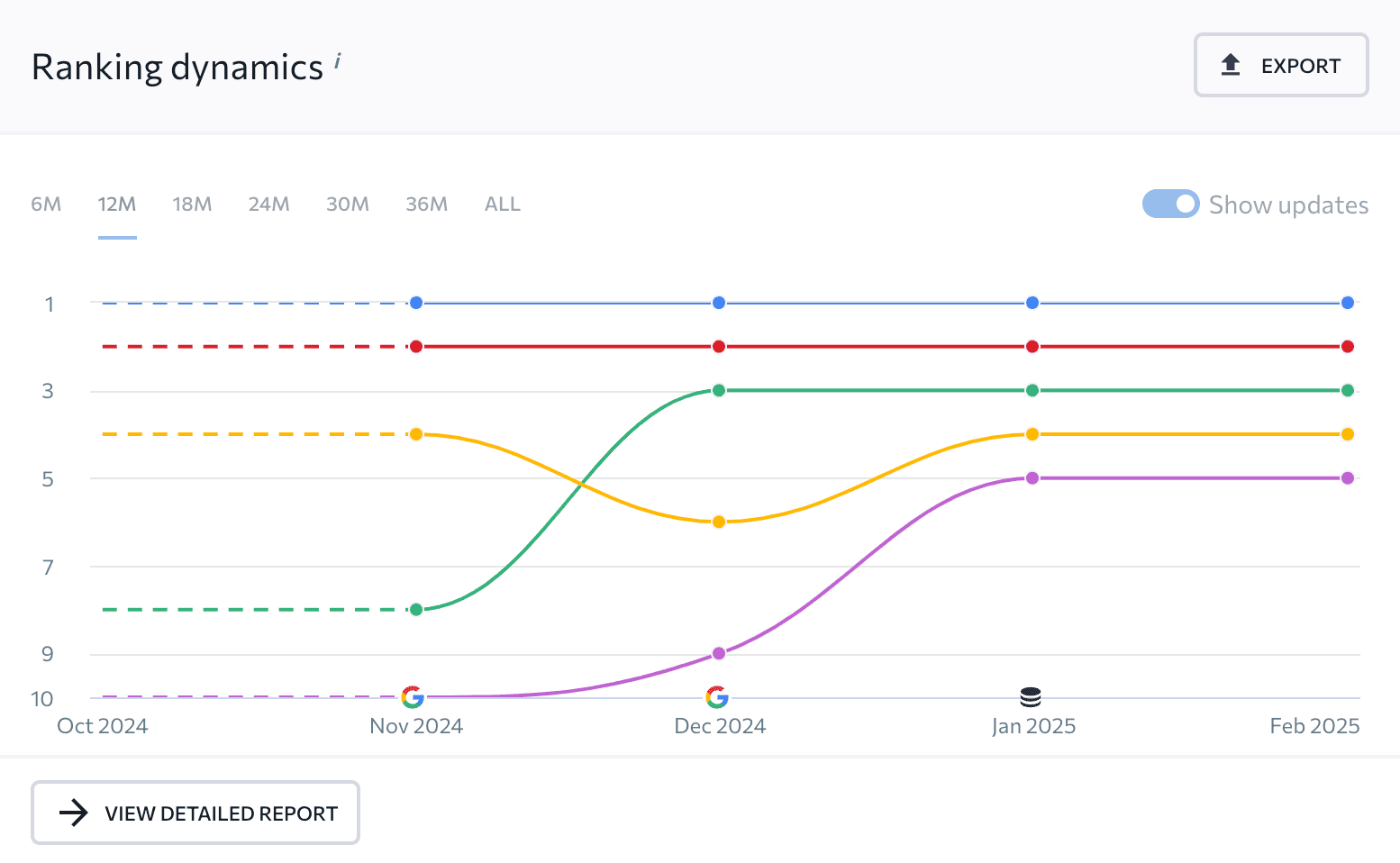The width and height of the screenshot is (1400, 863).
Task: Click the yellow data point at Dec 2024
Action: coord(719,522)
